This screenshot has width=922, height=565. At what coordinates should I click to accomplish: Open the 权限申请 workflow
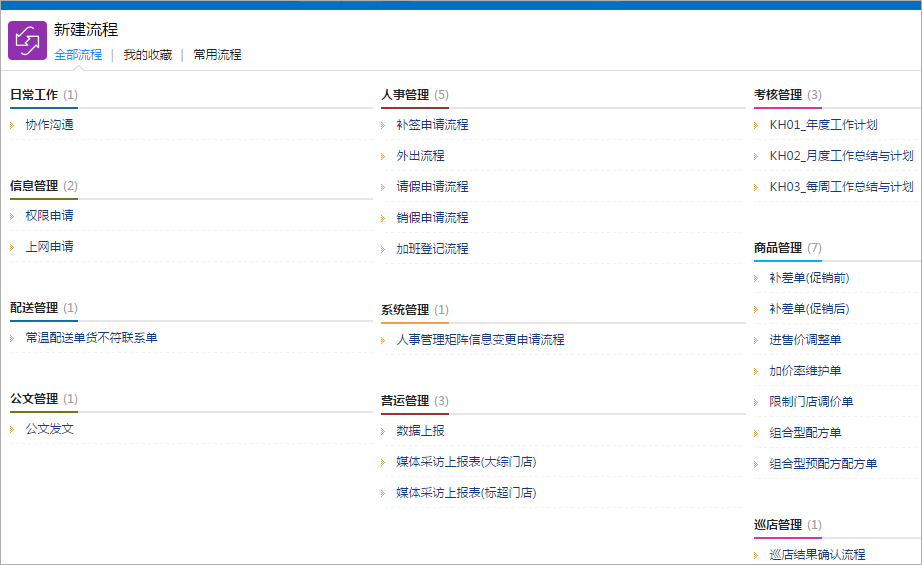tap(49, 215)
